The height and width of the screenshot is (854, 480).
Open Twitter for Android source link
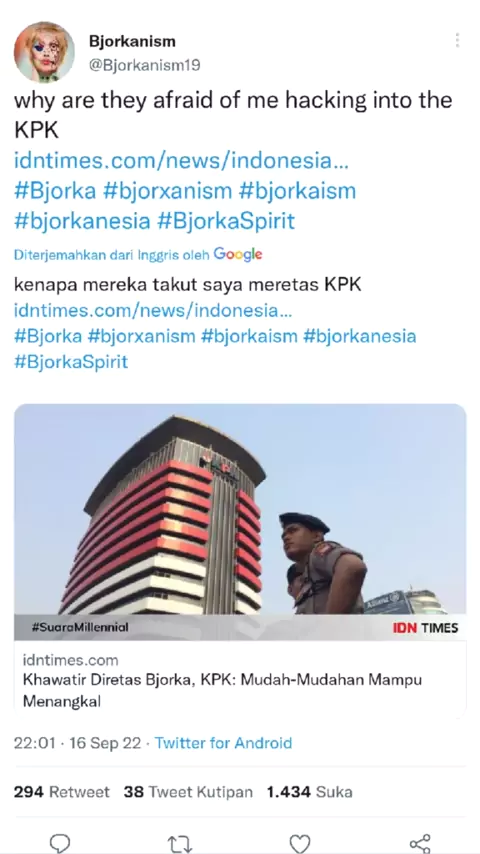[x=223, y=743]
